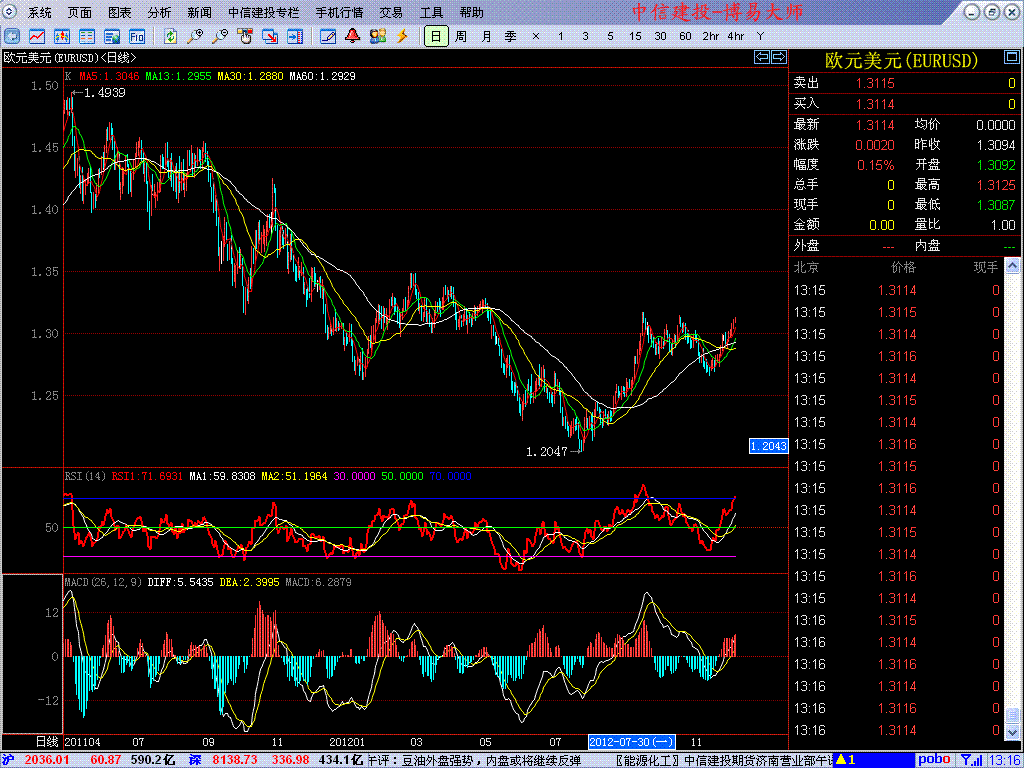Select the Y yearly period
Viewport: 1024px width, 768px height.
point(760,36)
